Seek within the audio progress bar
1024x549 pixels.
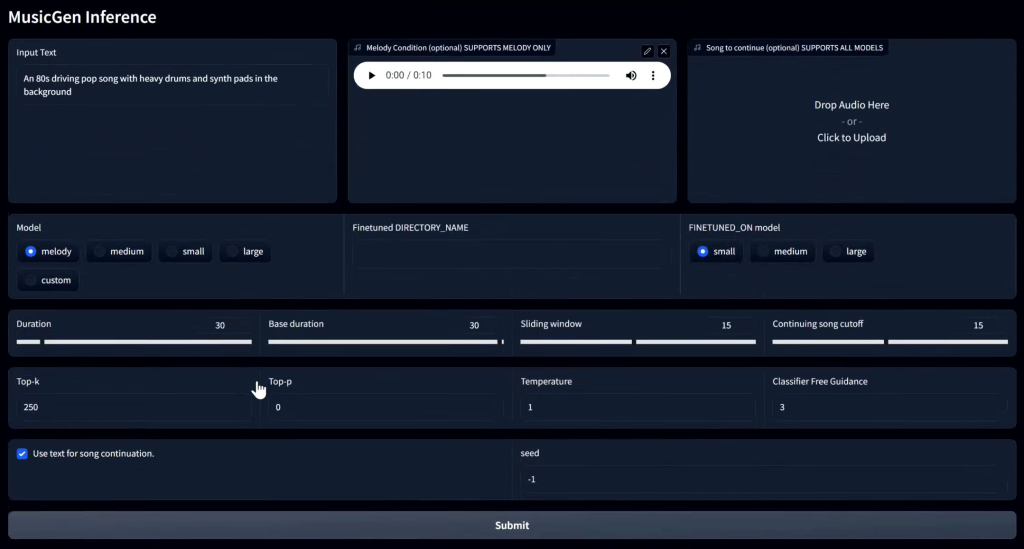pos(525,76)
